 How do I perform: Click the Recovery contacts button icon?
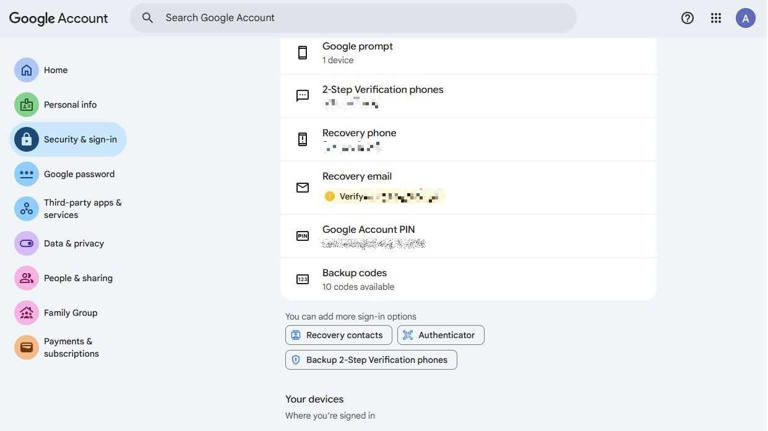pyautogui.click(x=296, y=335)
